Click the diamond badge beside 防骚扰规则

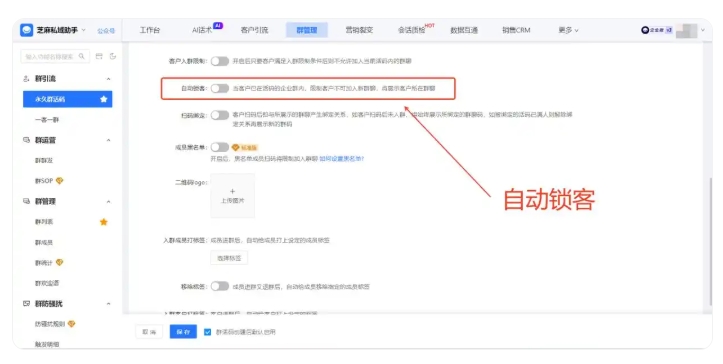coord(71,324)
